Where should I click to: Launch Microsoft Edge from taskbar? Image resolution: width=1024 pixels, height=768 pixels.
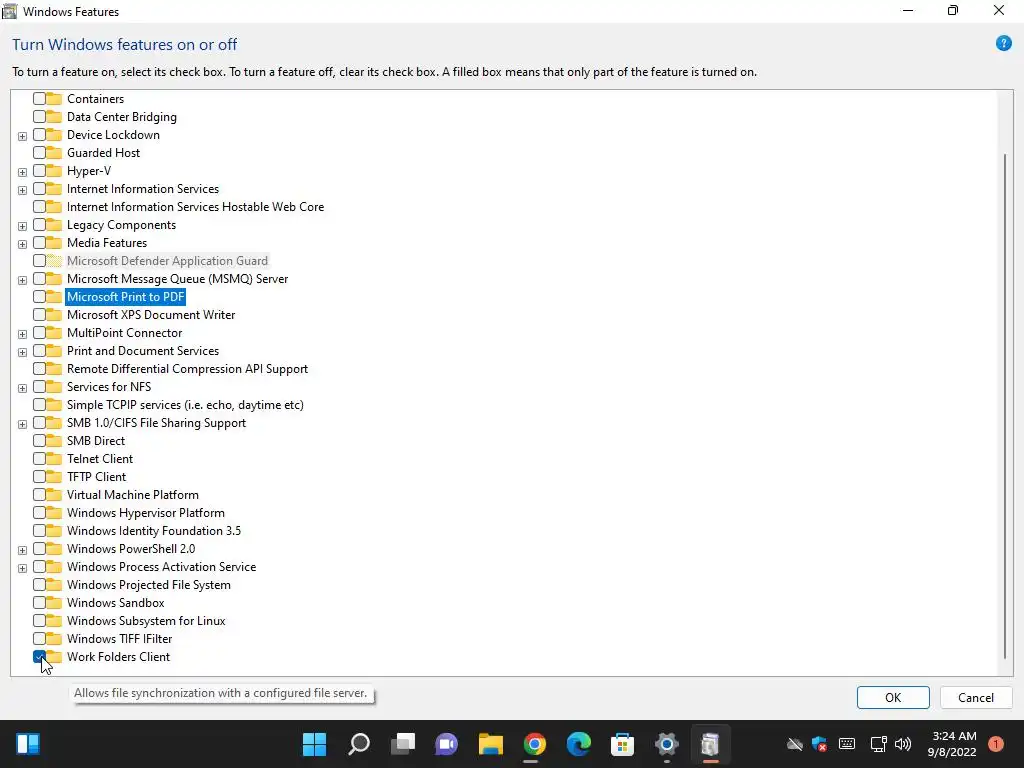point(579,744)
